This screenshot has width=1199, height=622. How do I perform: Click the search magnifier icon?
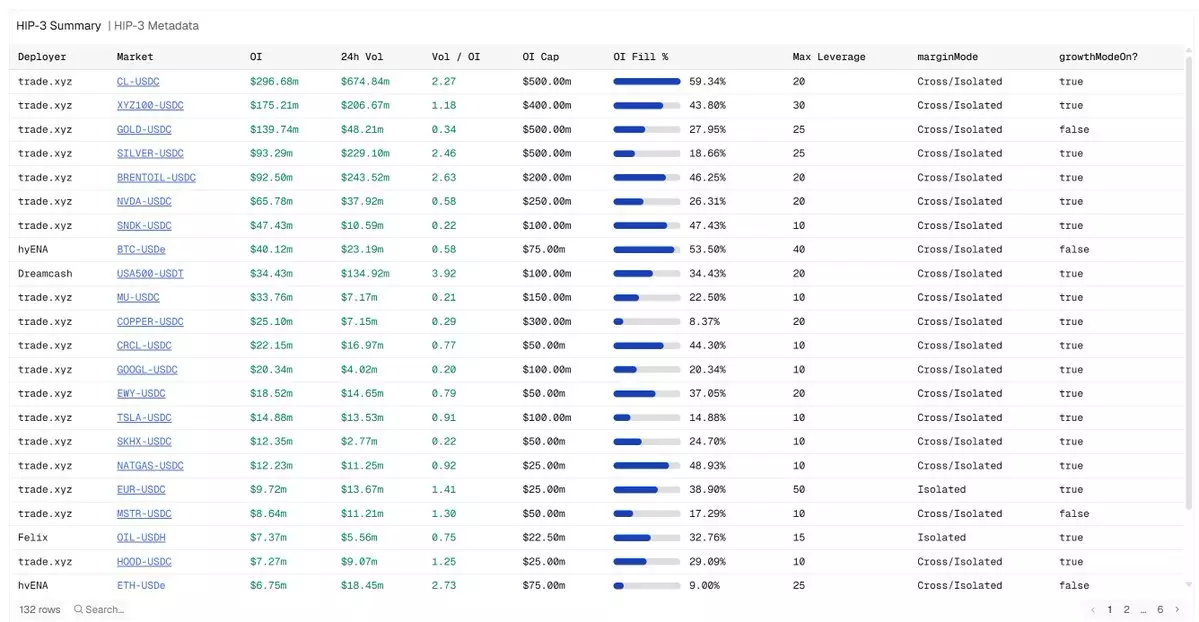[78, 609]
